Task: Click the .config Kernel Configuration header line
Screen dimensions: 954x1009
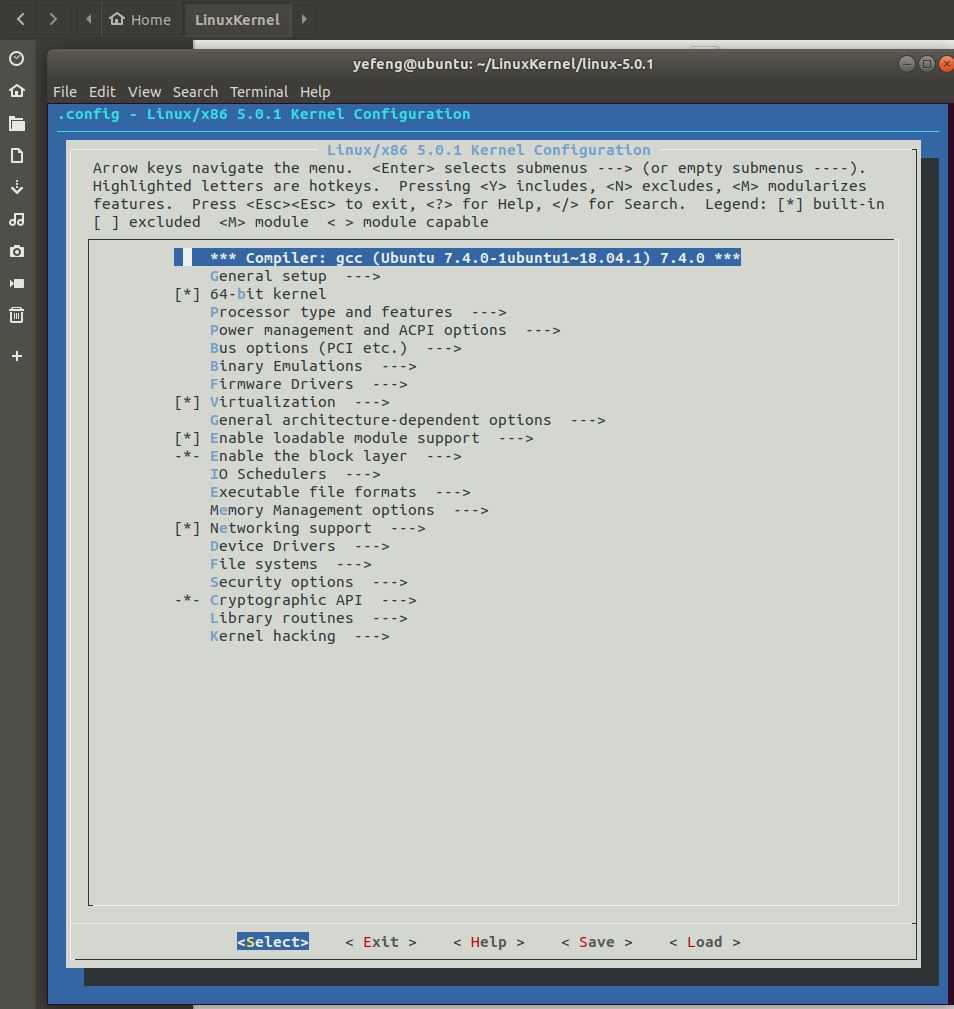Action: pos(264,114)
